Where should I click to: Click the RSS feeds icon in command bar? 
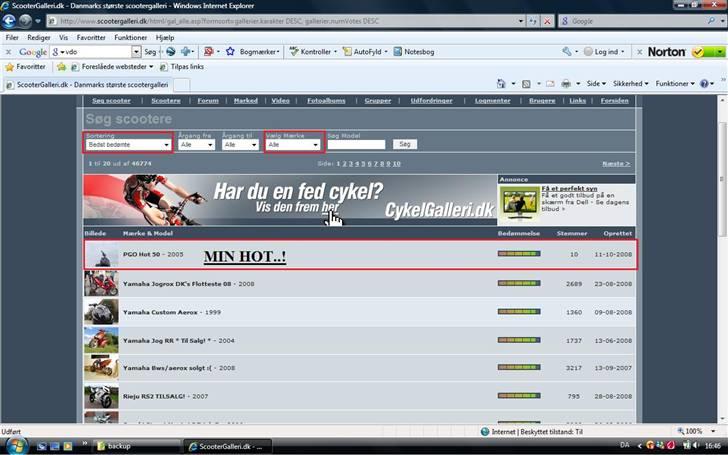526,84
